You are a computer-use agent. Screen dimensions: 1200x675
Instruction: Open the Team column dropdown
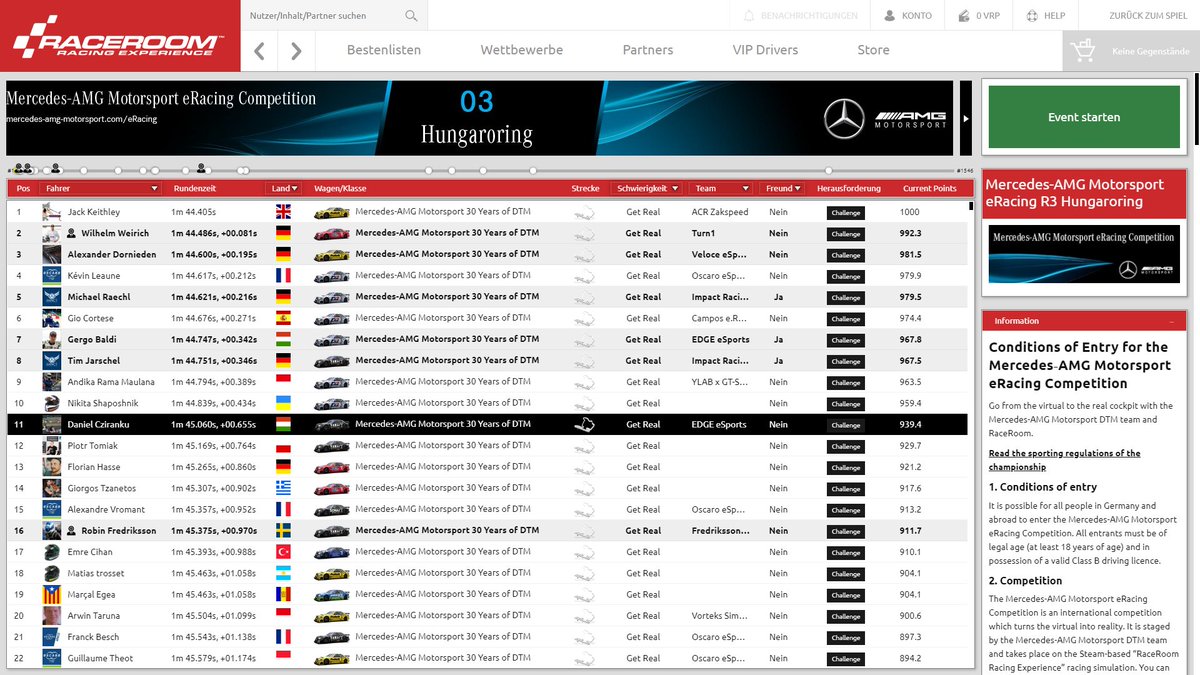[745, 188]
